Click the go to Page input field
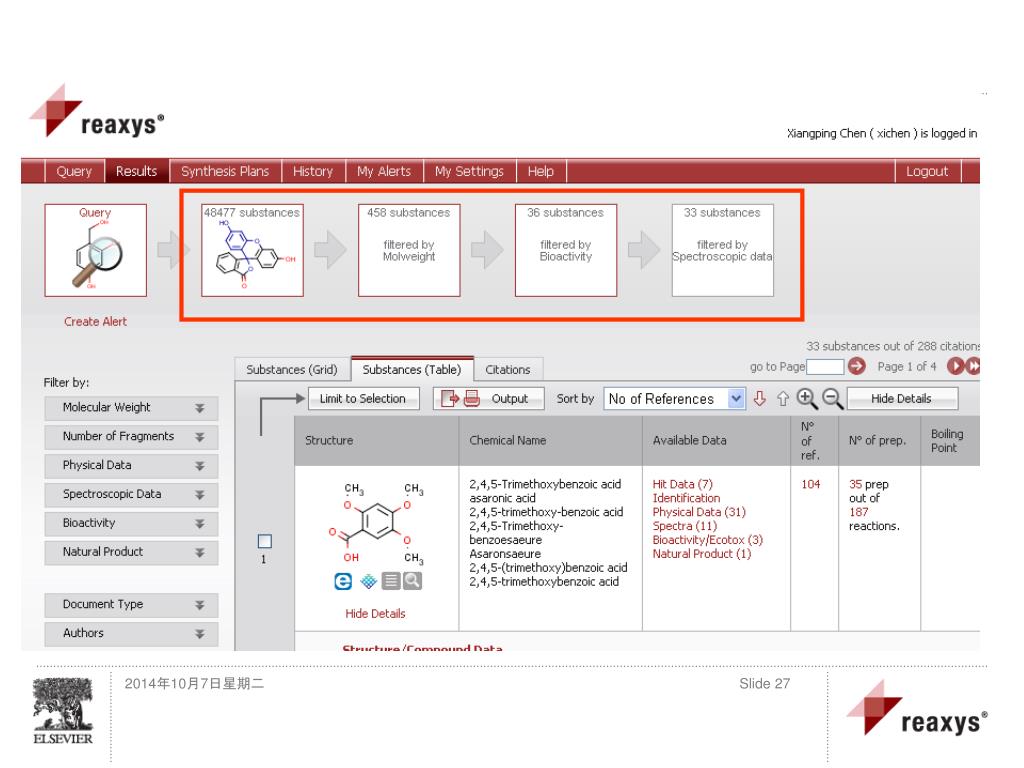 [825, 366]
